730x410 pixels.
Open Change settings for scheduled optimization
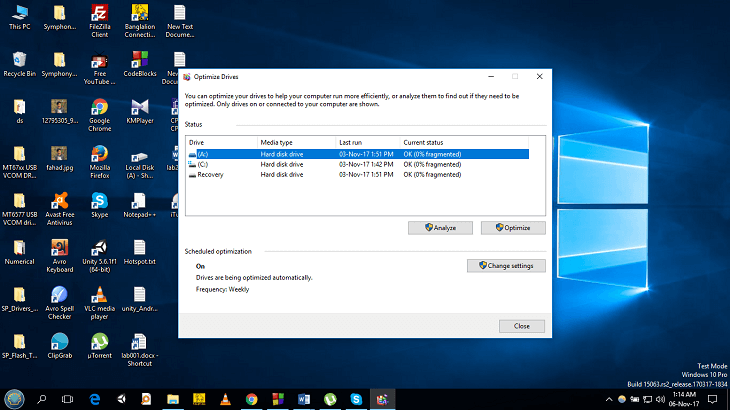point(507,266)
